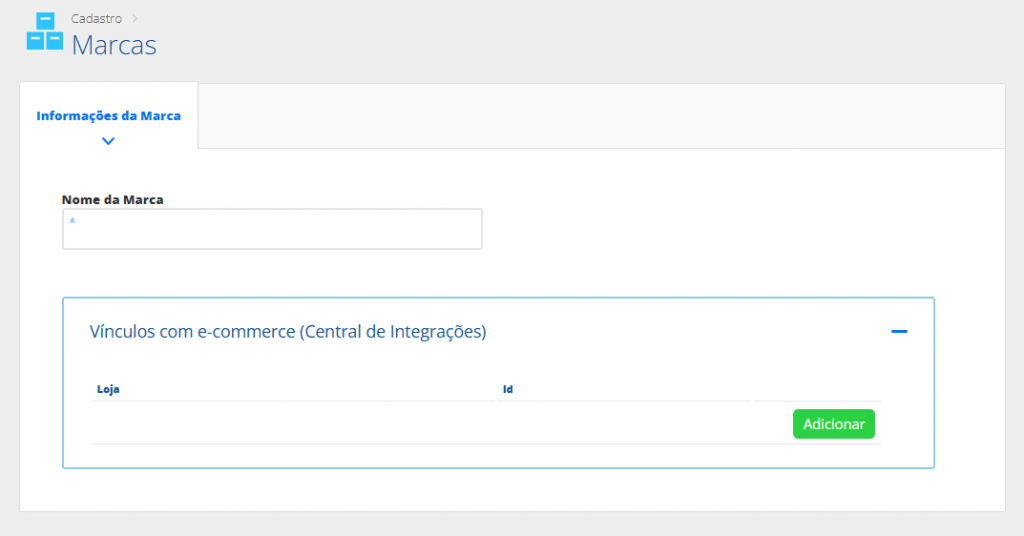This screenshot has width=1024, height=536.
Task: Focus the Nome da Marca text field
Action: [x=272, y=229]
